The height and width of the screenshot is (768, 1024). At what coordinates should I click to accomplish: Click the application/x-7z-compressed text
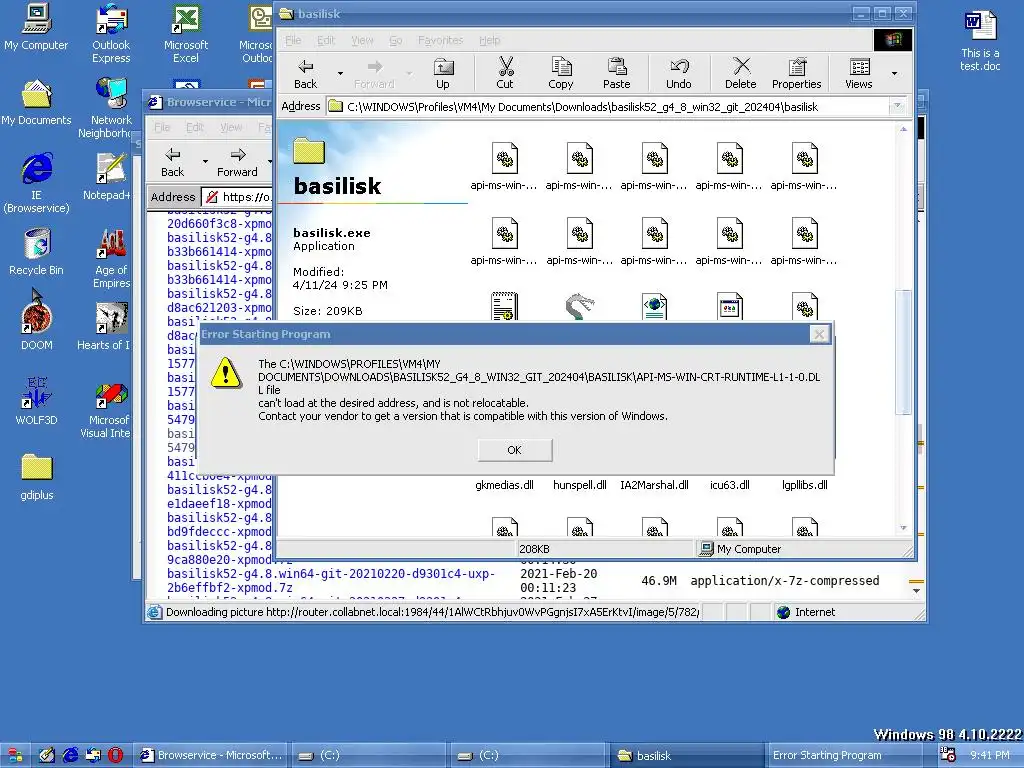click(784, 581)
